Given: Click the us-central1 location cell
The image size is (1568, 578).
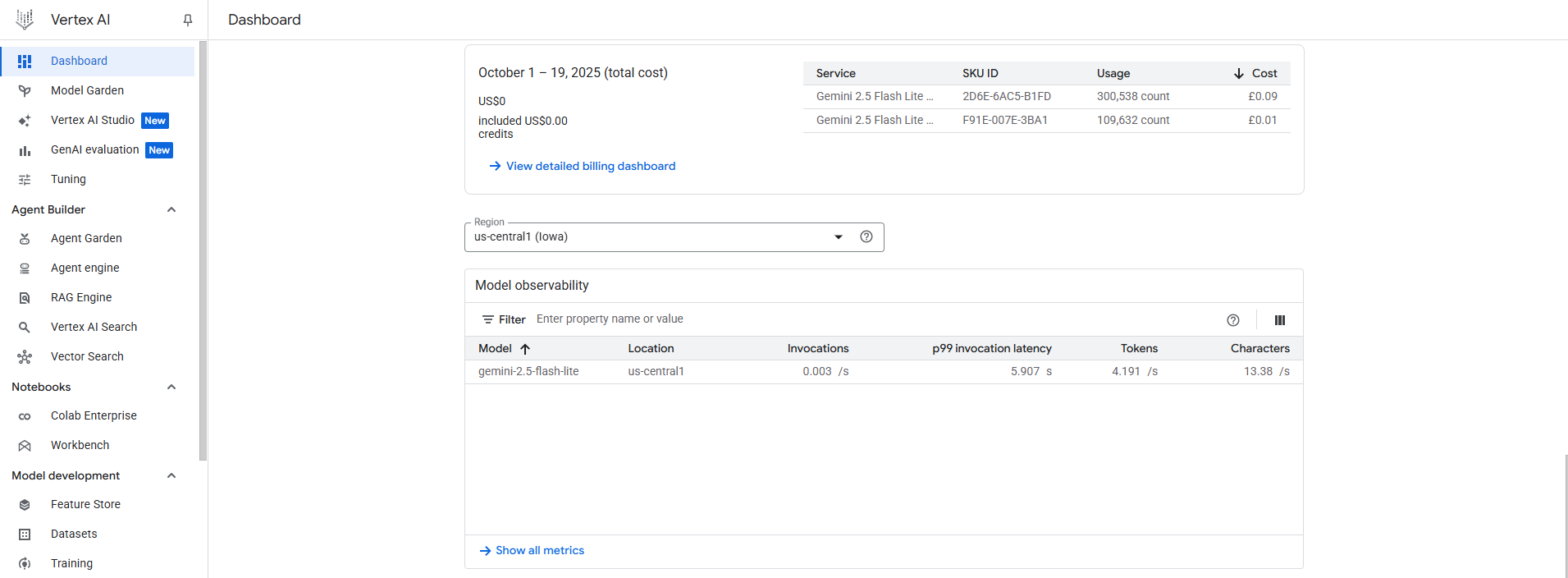Looking at the screenshot, I should (x=656, y=371).
